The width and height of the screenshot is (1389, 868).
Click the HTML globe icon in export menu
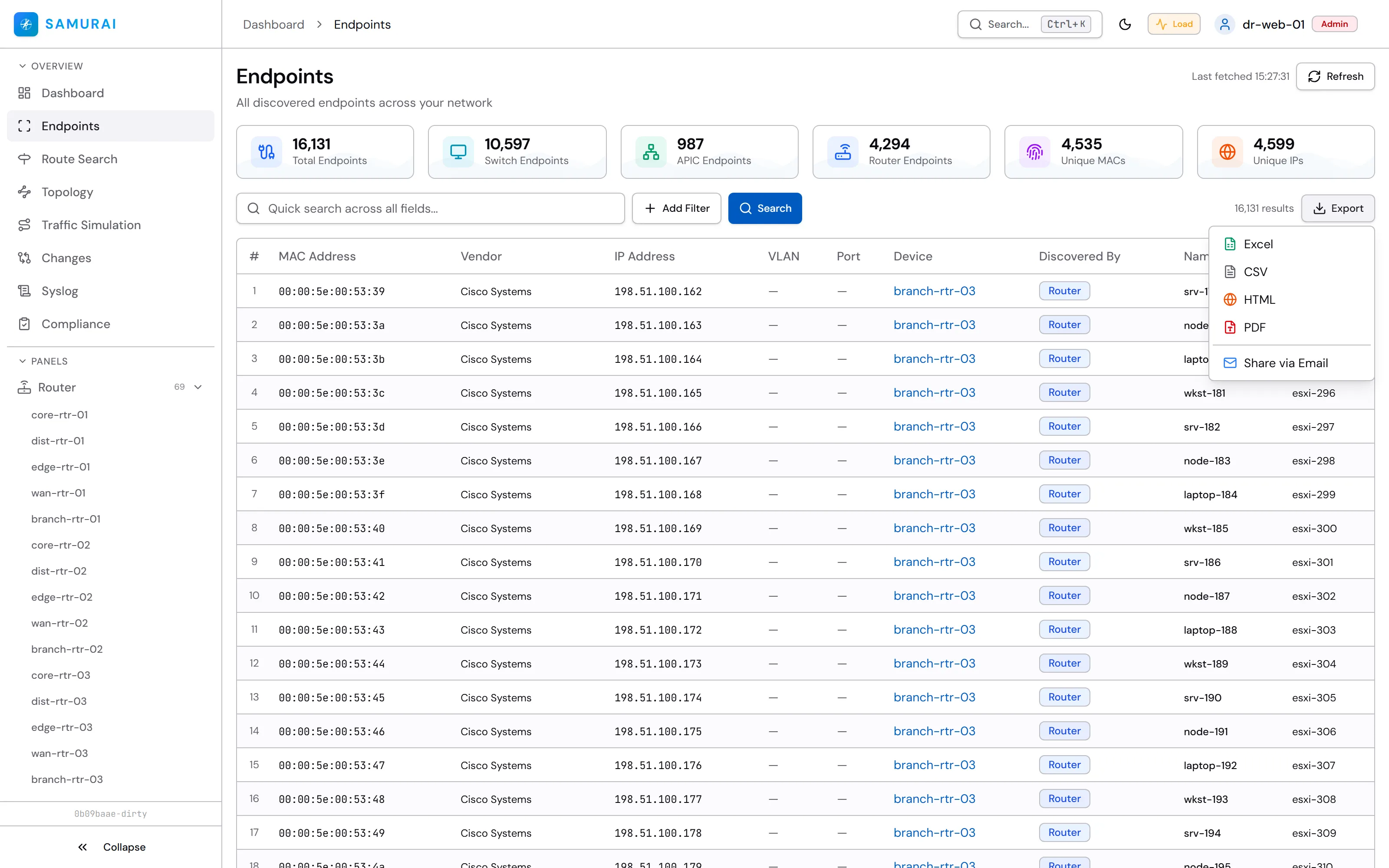tap(1230, 299)
